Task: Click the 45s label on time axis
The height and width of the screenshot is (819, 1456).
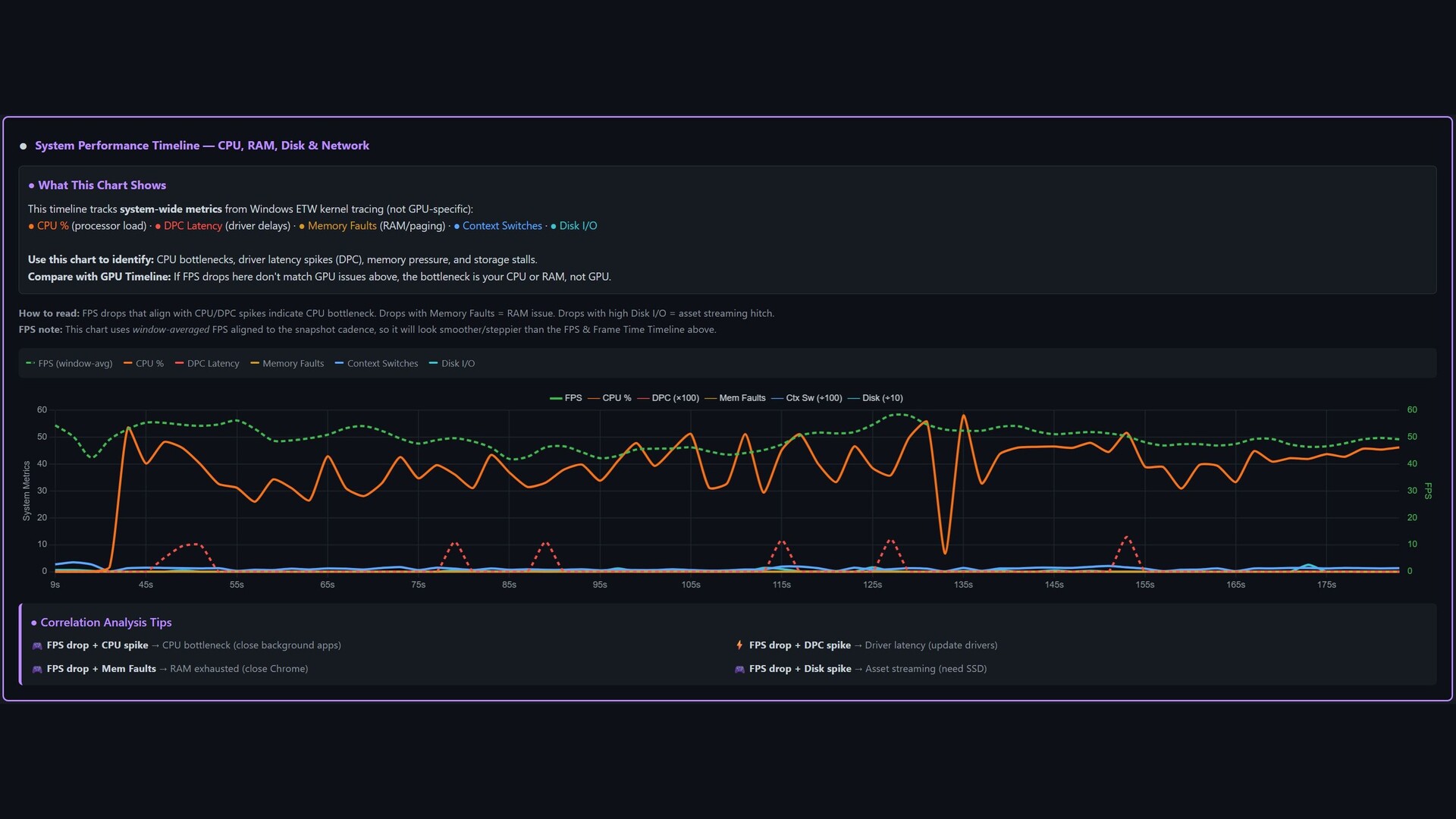Action: (146, 585)
